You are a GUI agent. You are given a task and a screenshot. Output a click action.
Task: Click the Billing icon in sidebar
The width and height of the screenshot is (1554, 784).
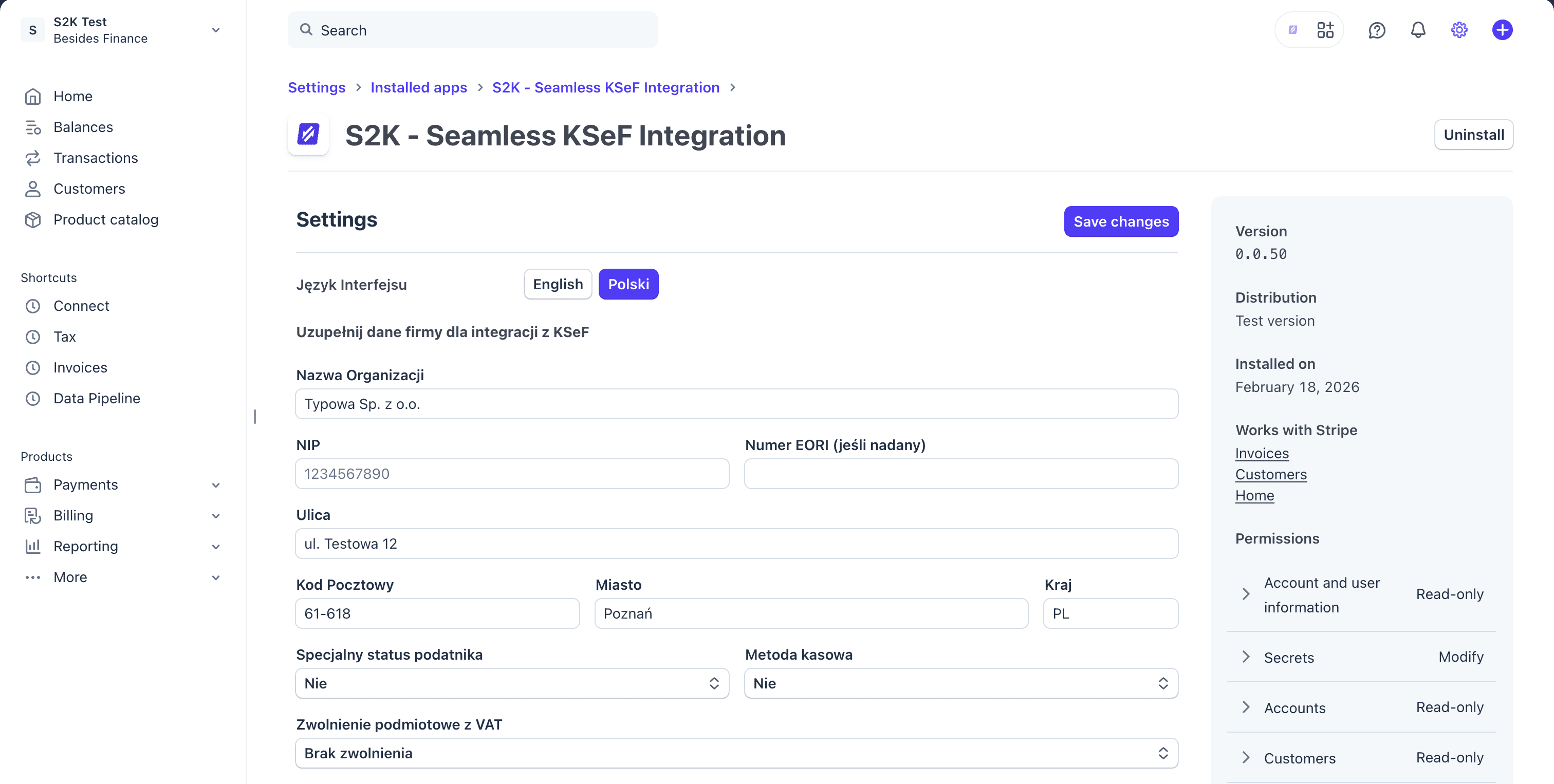tap(32, 516)
